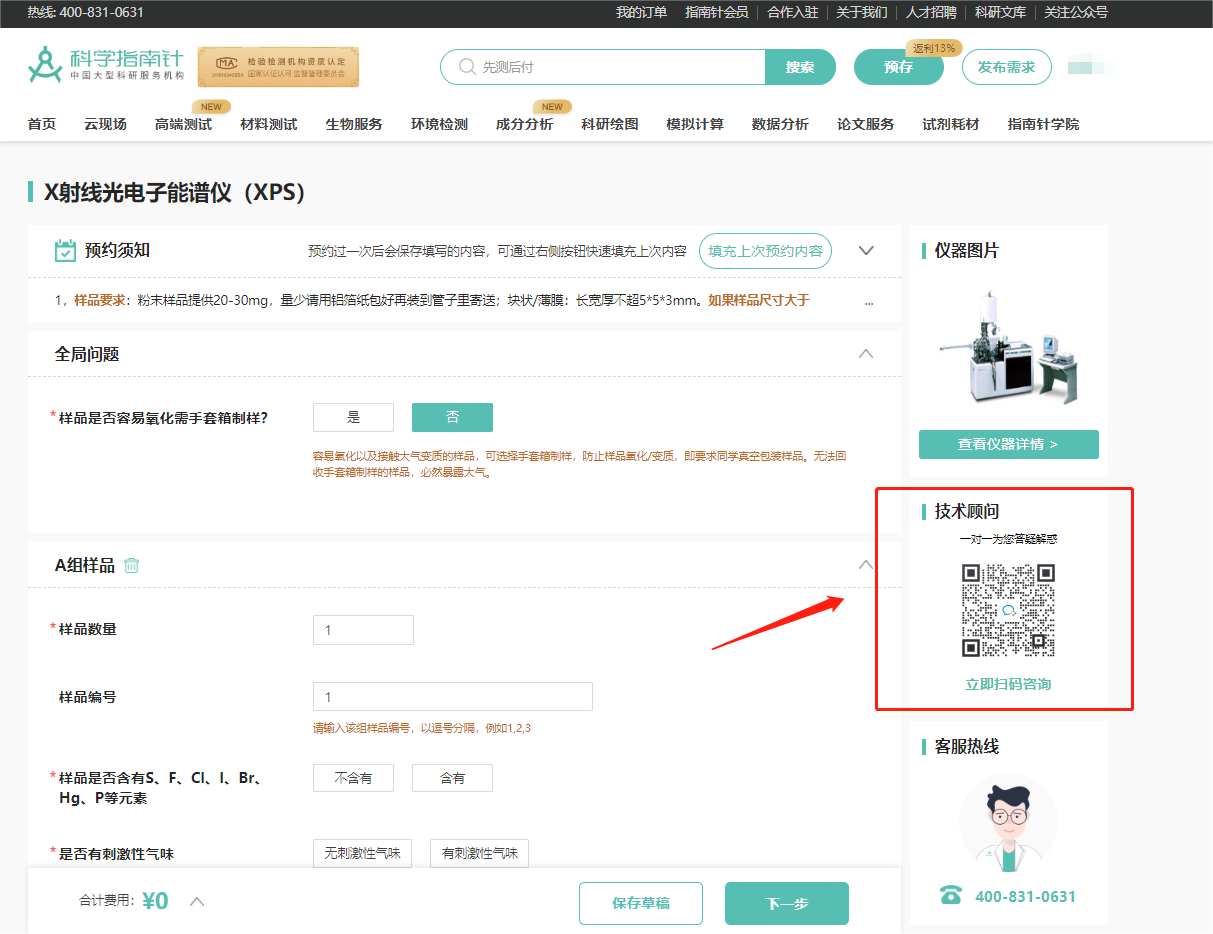This screenshot has width=1213, height=934.
Task: Click 填充上次预约内容 to autofill
Action: (x=765, y=251)
